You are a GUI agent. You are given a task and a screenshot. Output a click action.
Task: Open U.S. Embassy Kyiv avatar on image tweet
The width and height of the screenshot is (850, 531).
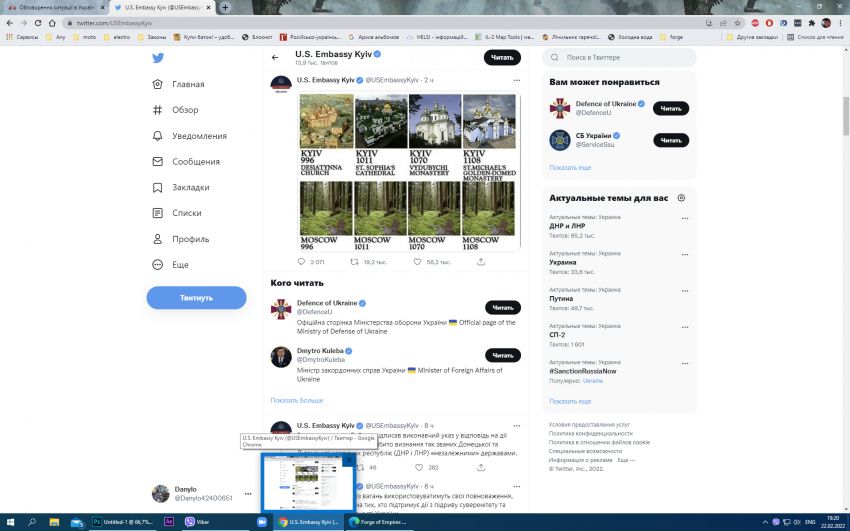(x=281, y=85)
